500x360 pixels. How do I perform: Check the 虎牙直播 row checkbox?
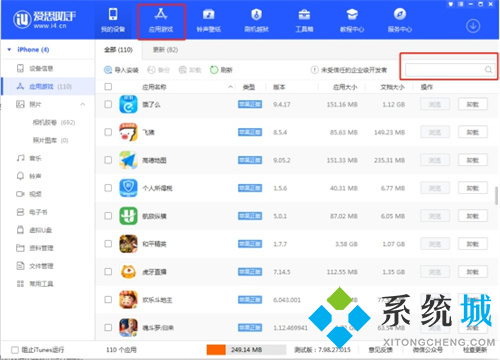tap(108, 272)
